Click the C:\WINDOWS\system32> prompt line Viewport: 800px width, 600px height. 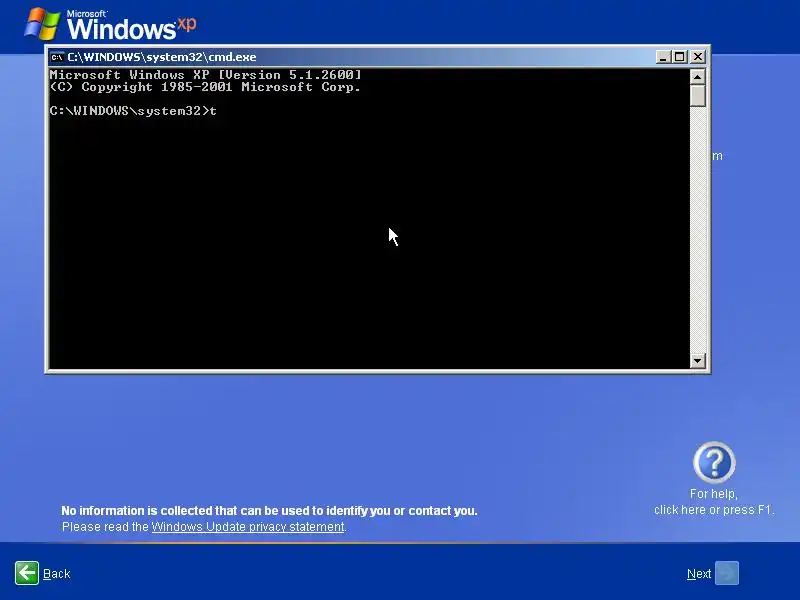click(133, 111)
